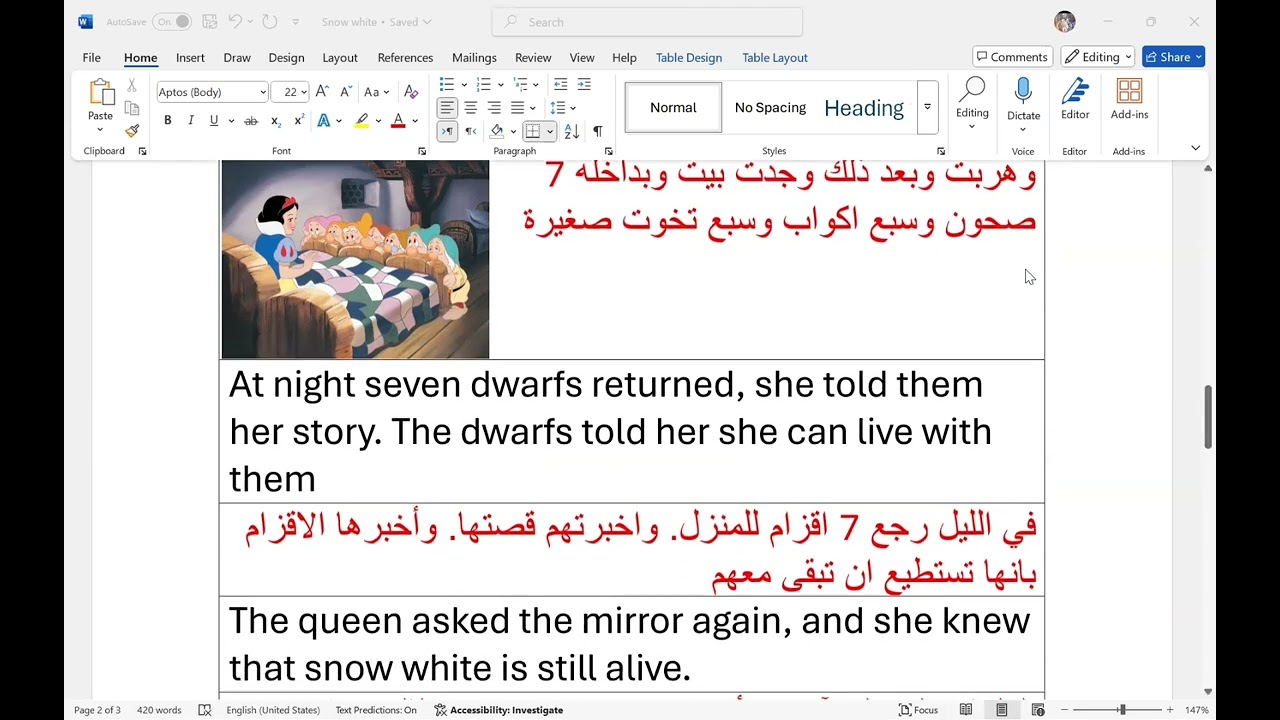Switch to the Insert tab
The width and height of the screenshot is (1280, 720).
190,57
